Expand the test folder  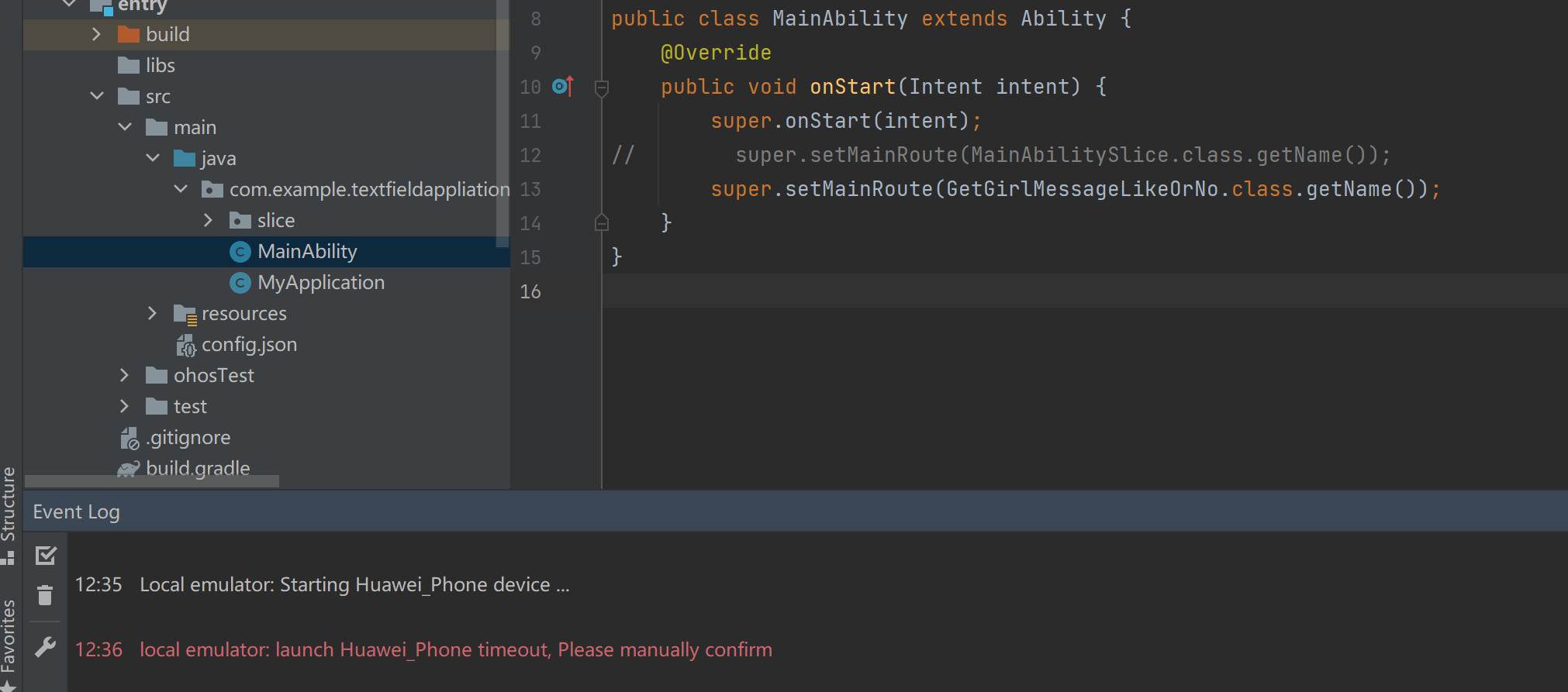pos(124,406)
